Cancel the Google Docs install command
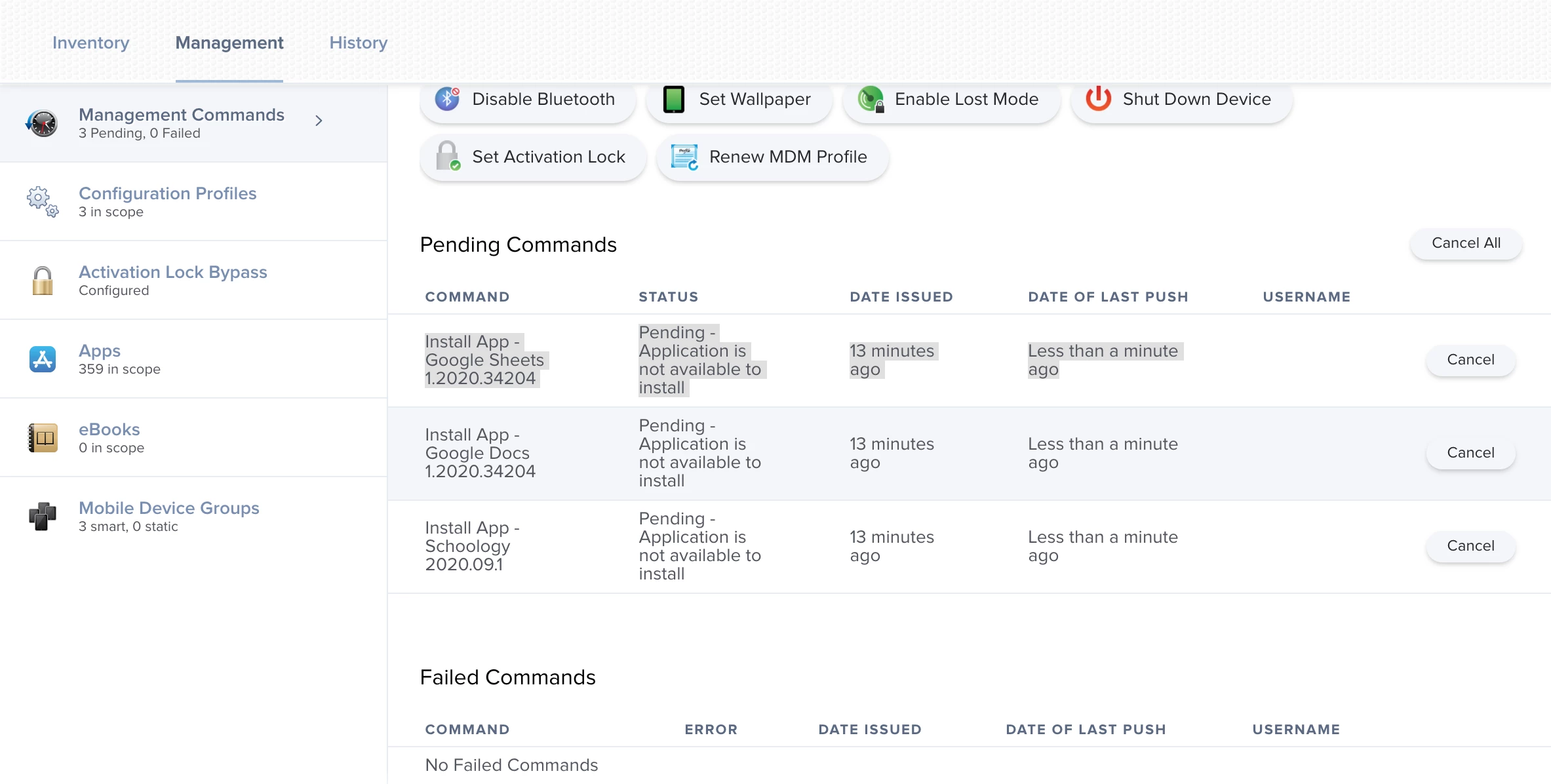This screenshot has width=1551, height=784. [x=1470, y=453]
